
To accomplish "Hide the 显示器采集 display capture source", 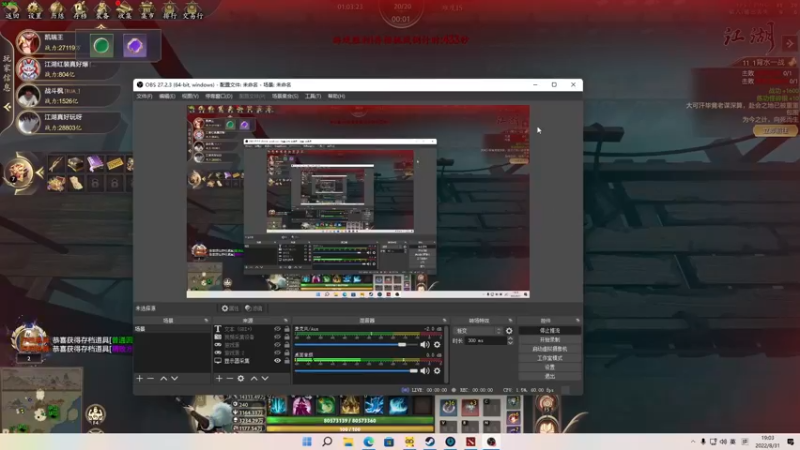I will [278, 361].
